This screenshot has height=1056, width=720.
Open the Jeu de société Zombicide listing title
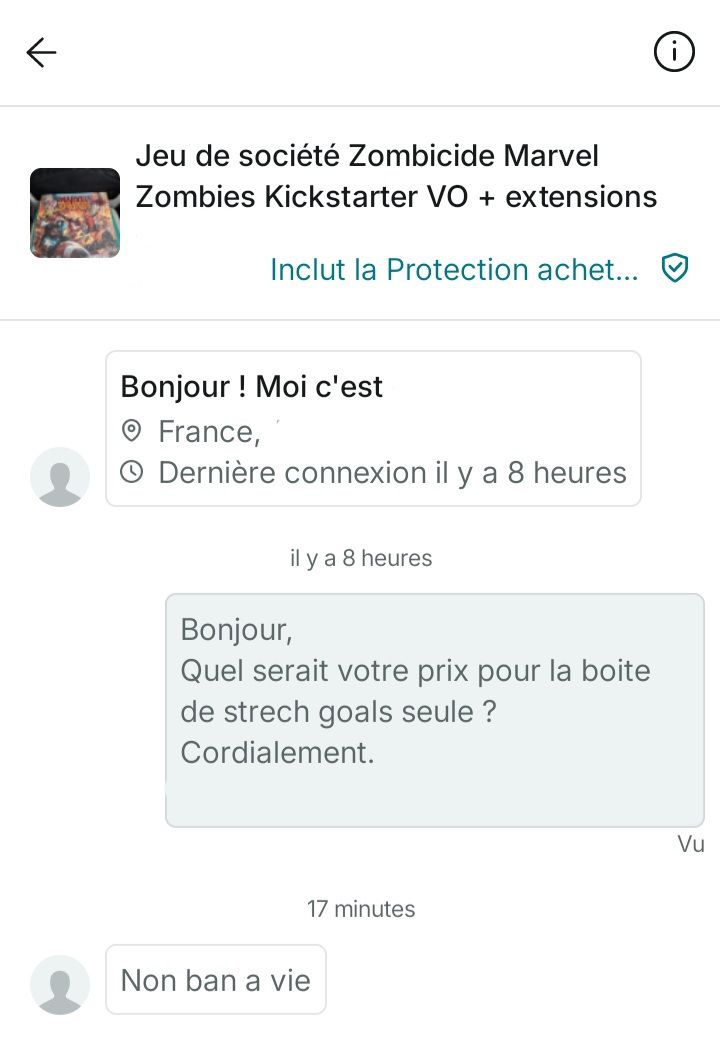[x=396, y=176]
